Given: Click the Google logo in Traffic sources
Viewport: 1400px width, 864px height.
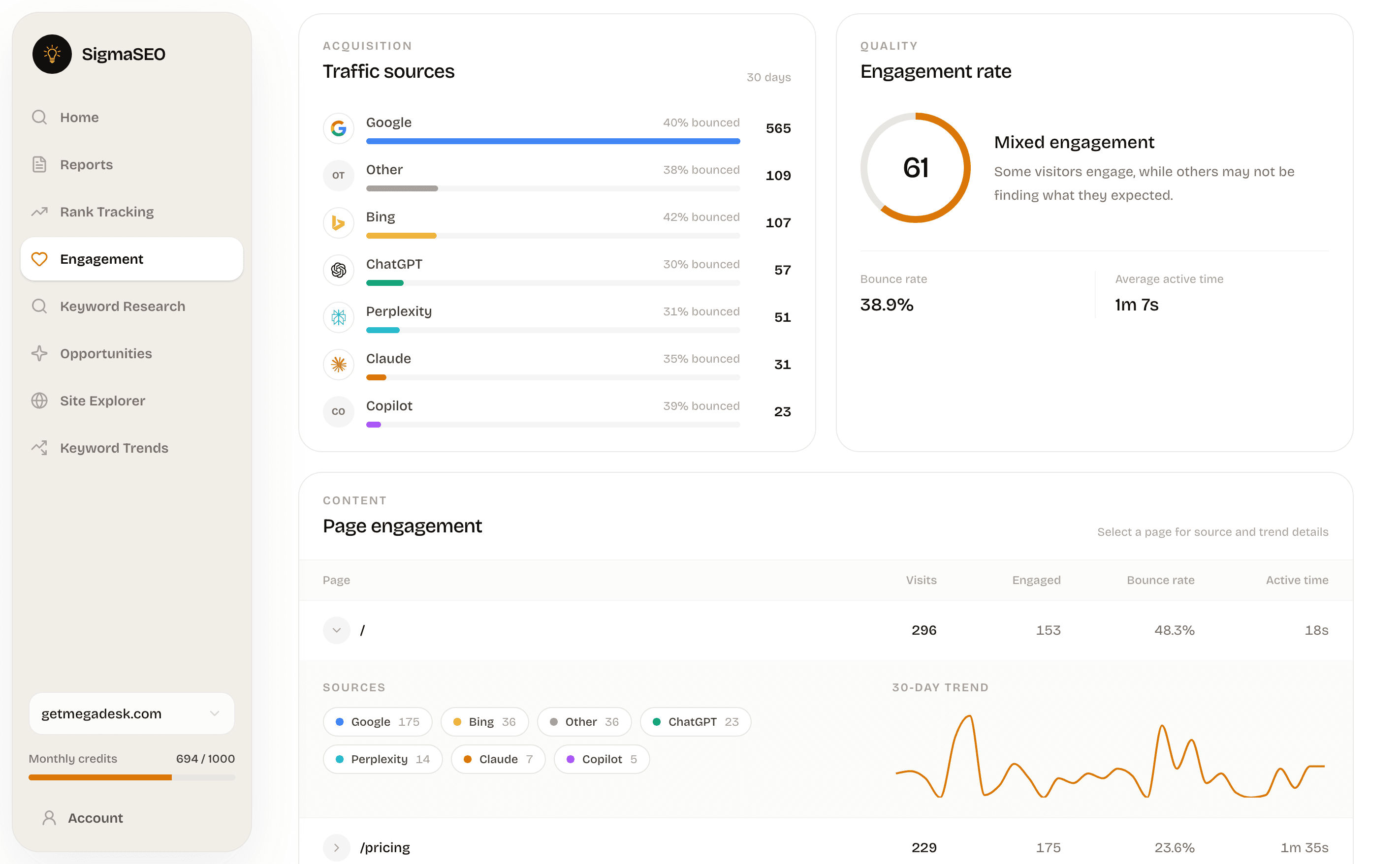Looking at the screenshot, I should pos(338,128).
